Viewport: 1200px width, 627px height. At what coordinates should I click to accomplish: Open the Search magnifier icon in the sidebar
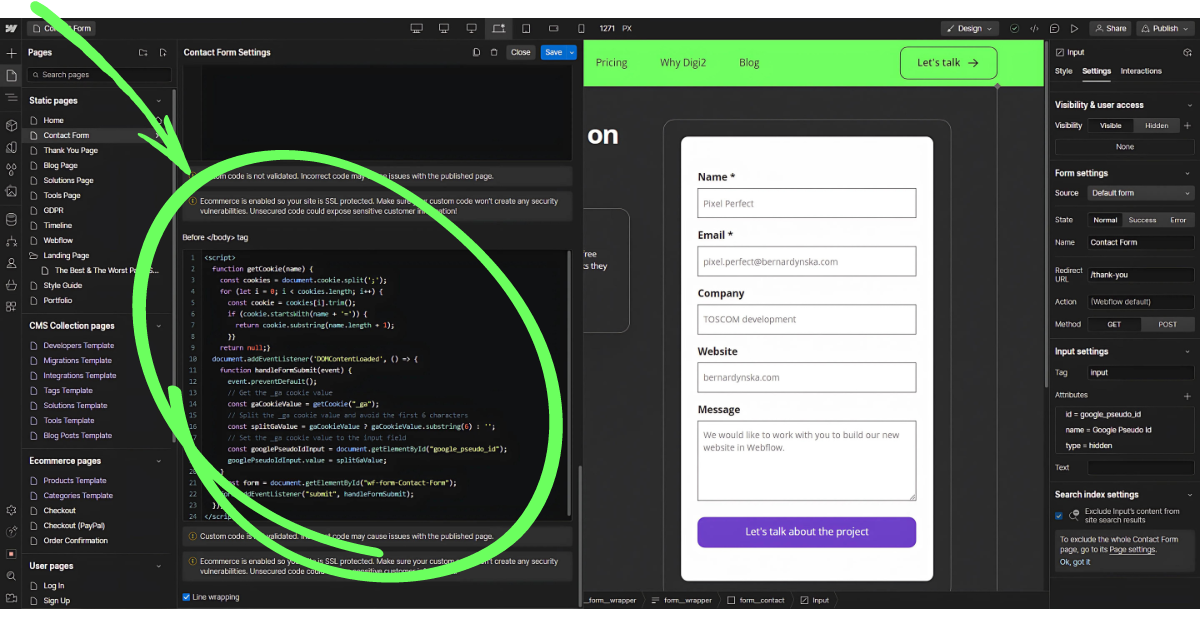[x=11, y=576]
